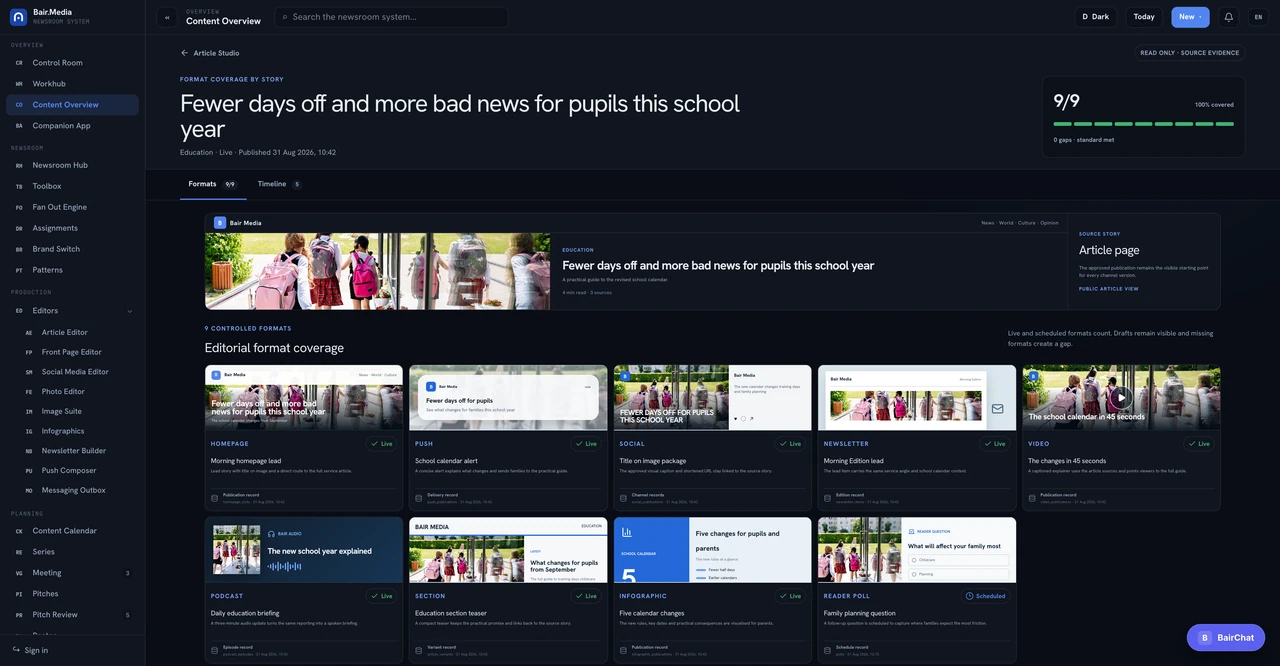The image size is (1280, 666).
Task: Click the CR icon for Control Room
Action: coord(19,63)
